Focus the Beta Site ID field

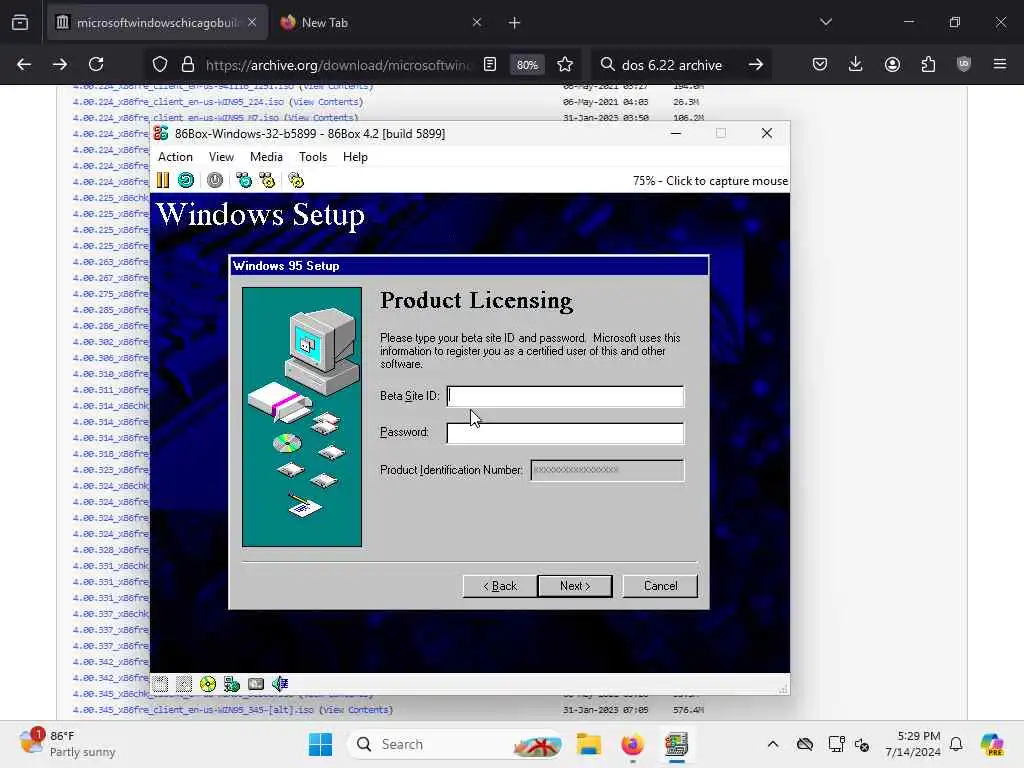(x=565, y=396)
